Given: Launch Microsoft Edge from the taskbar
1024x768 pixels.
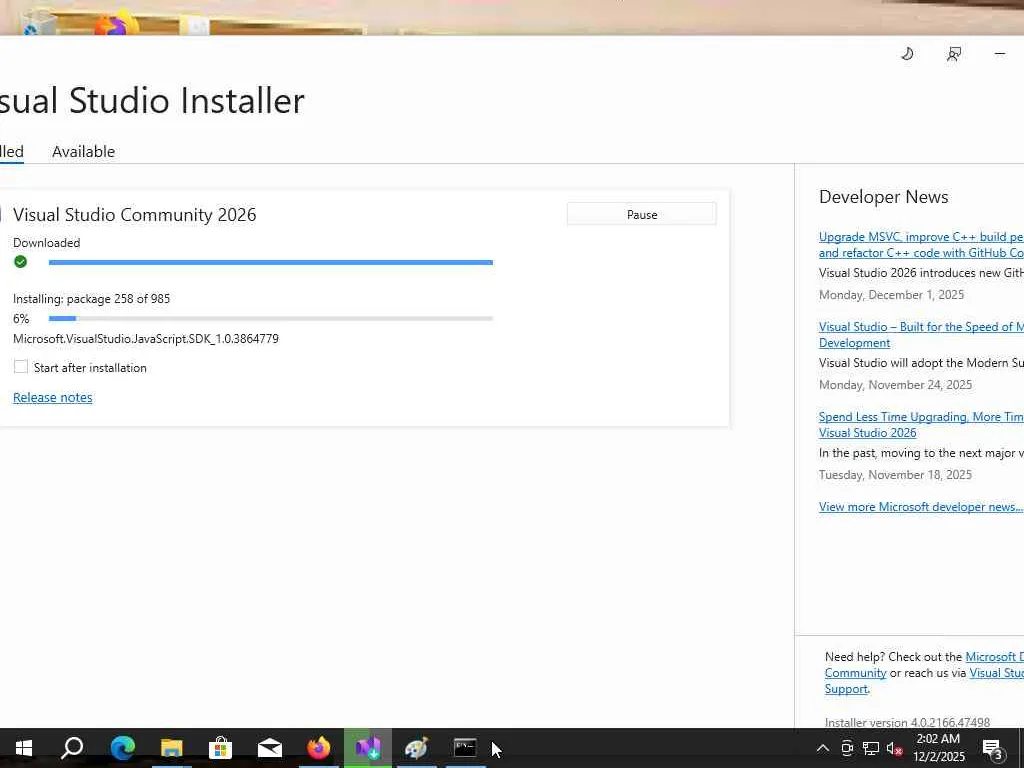Looking at the screenshot, I should coord(122,748).
